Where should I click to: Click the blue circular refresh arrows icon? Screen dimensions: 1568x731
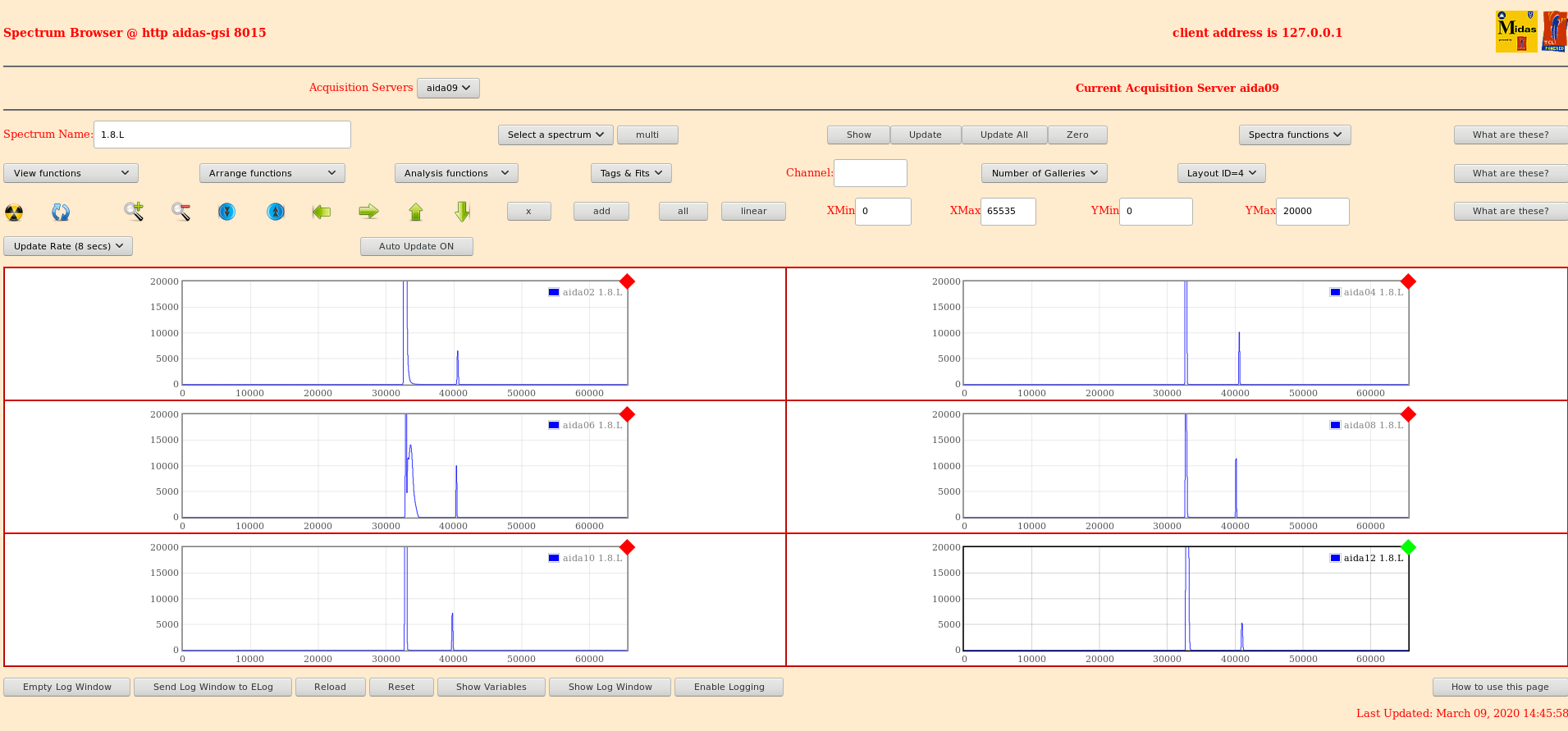click(61, 212)
